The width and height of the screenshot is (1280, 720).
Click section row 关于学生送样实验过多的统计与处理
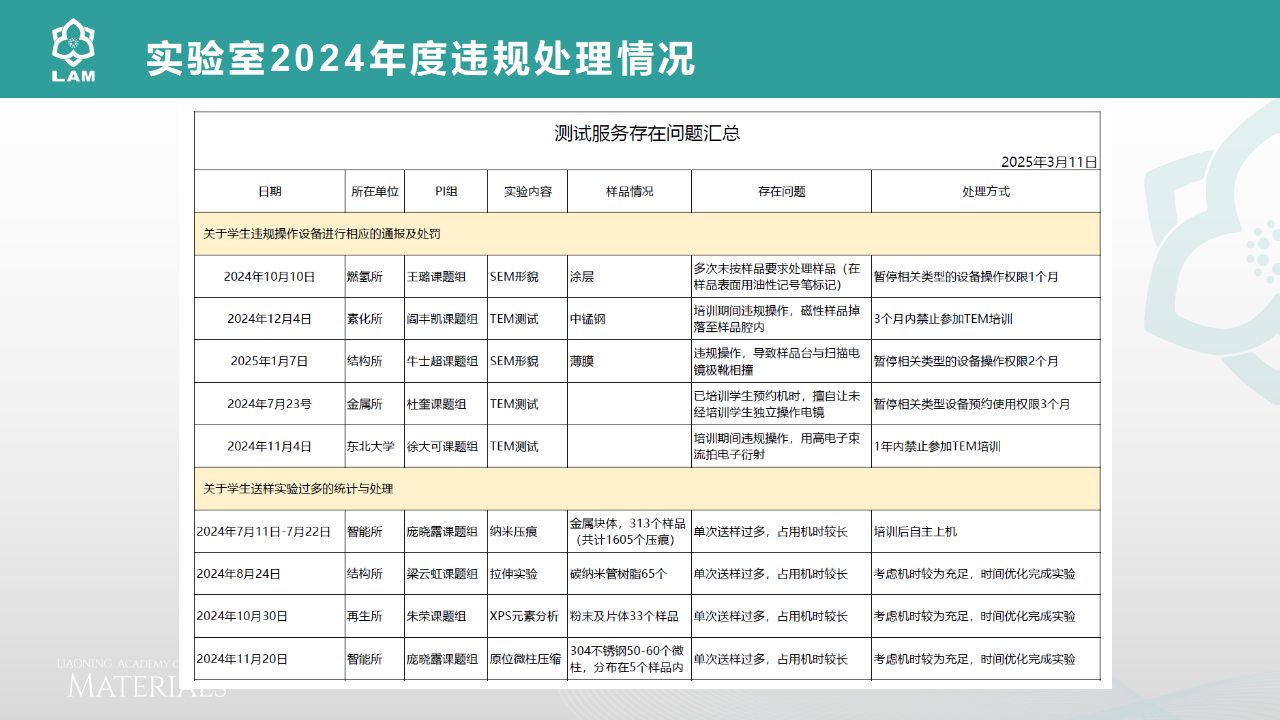click(647, 489)
